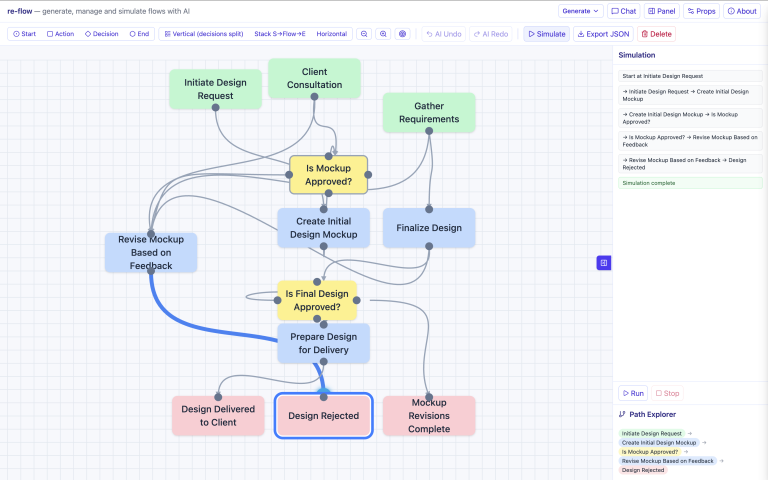
Task: Run the simulation
Action: coord(633,393)
